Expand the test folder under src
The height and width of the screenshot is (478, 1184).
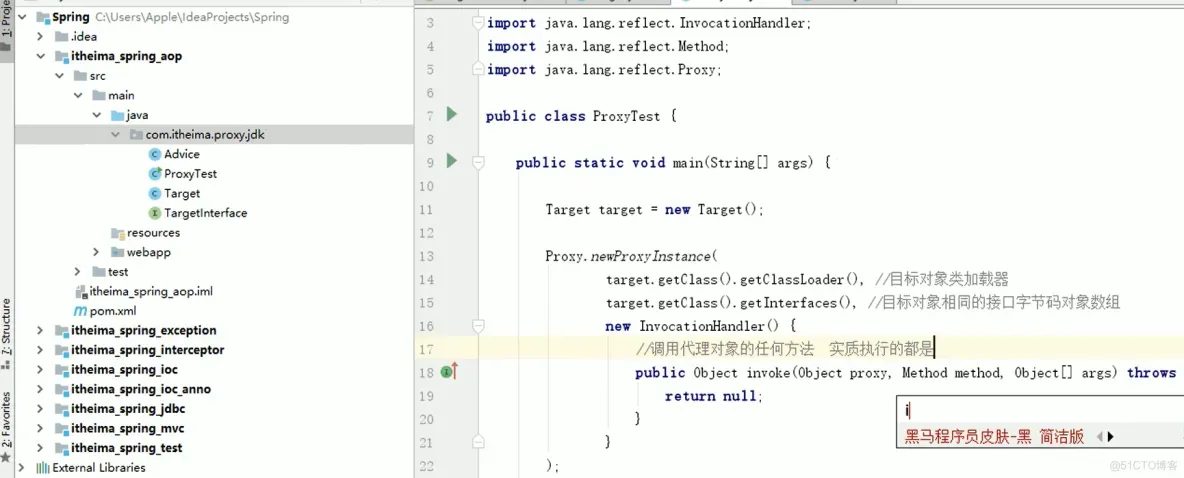[x=78, y=272]
